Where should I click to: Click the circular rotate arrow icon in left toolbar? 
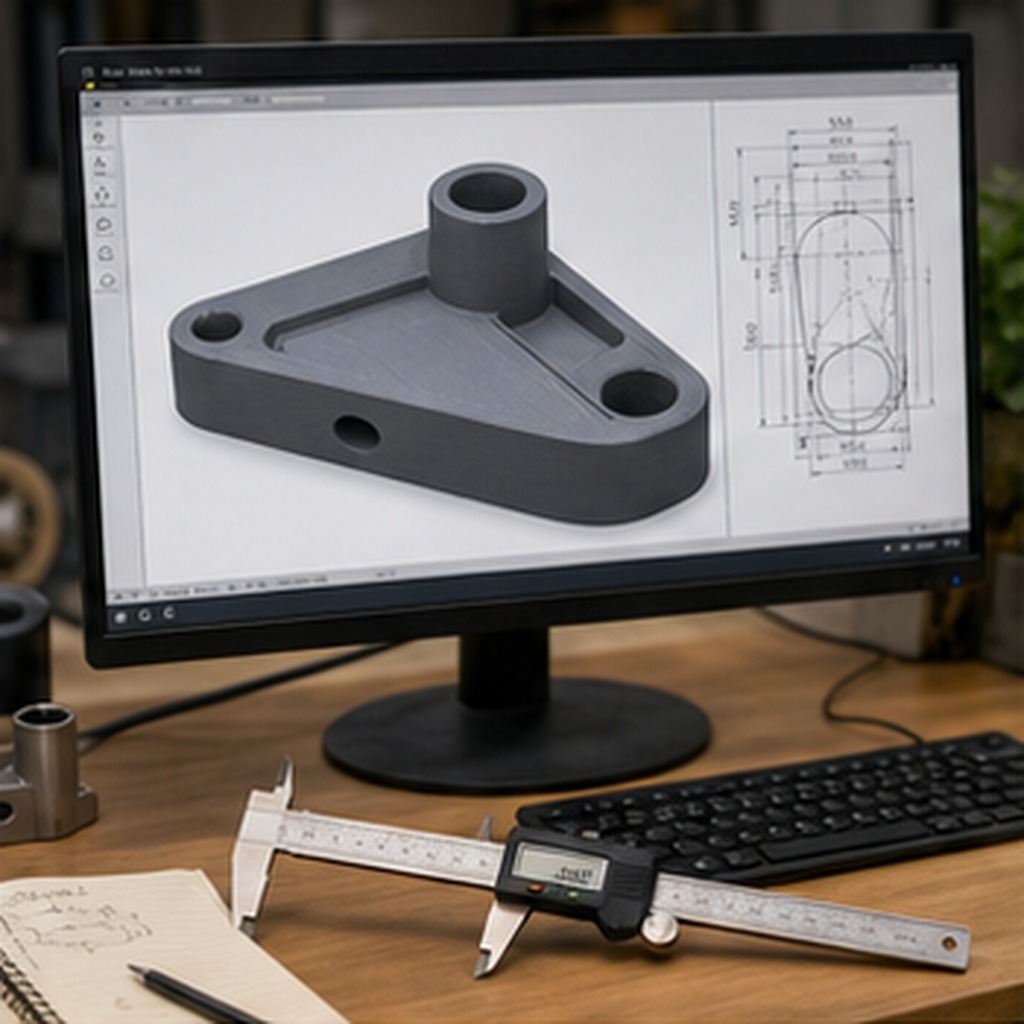click(99, 138)
